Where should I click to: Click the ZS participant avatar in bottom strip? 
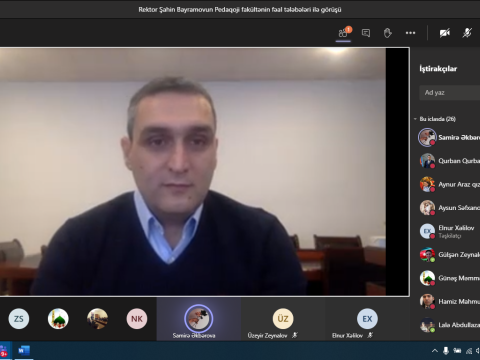click(x=19, y=319)
